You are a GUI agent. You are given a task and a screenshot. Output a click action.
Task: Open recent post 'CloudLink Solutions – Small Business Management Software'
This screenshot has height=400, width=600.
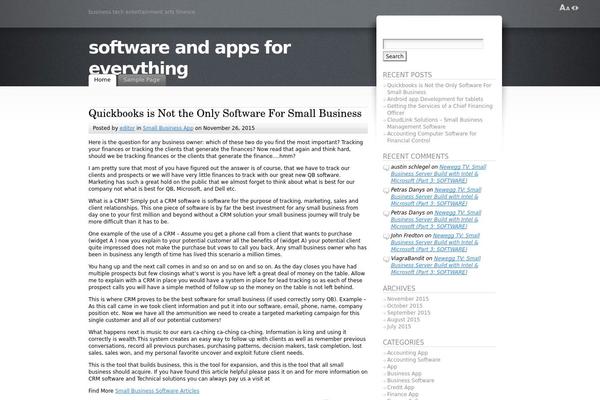(435, 123)
